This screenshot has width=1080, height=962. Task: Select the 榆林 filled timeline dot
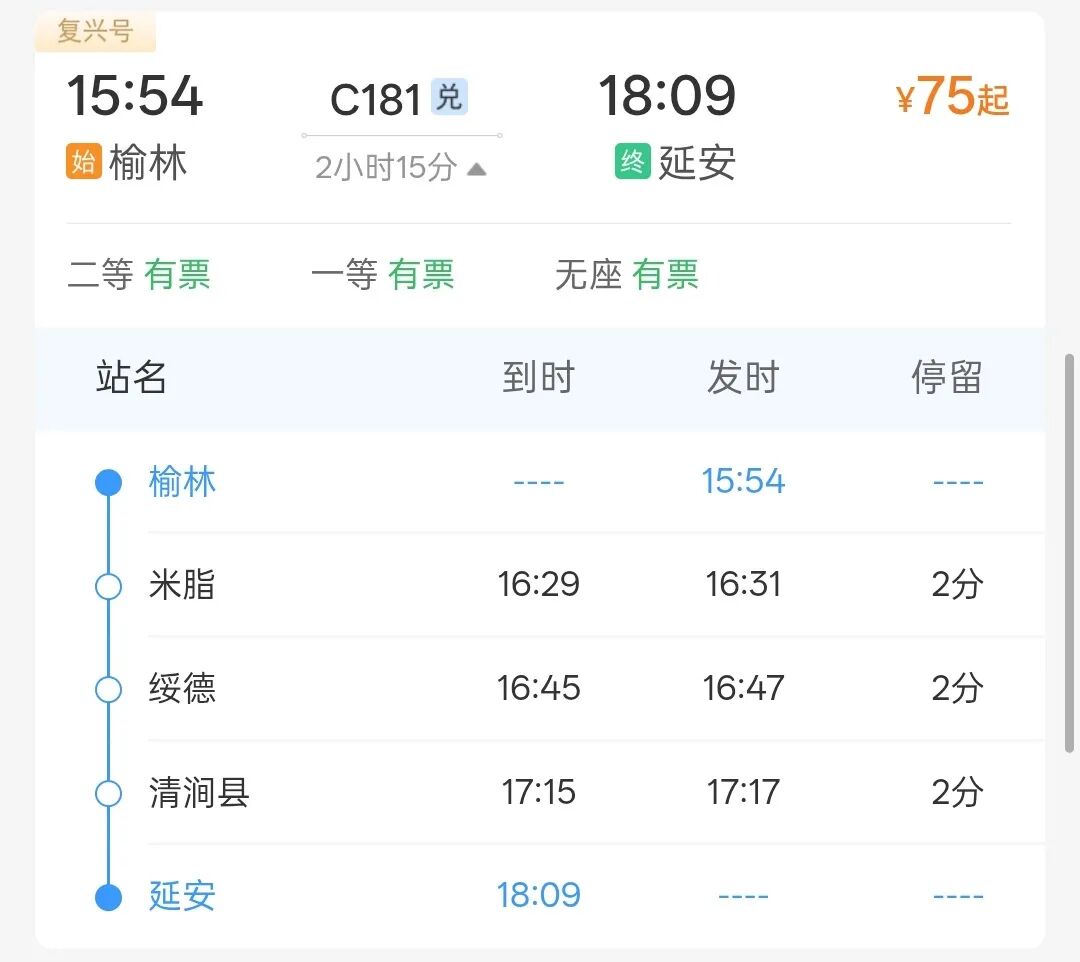tap(108, 483)
